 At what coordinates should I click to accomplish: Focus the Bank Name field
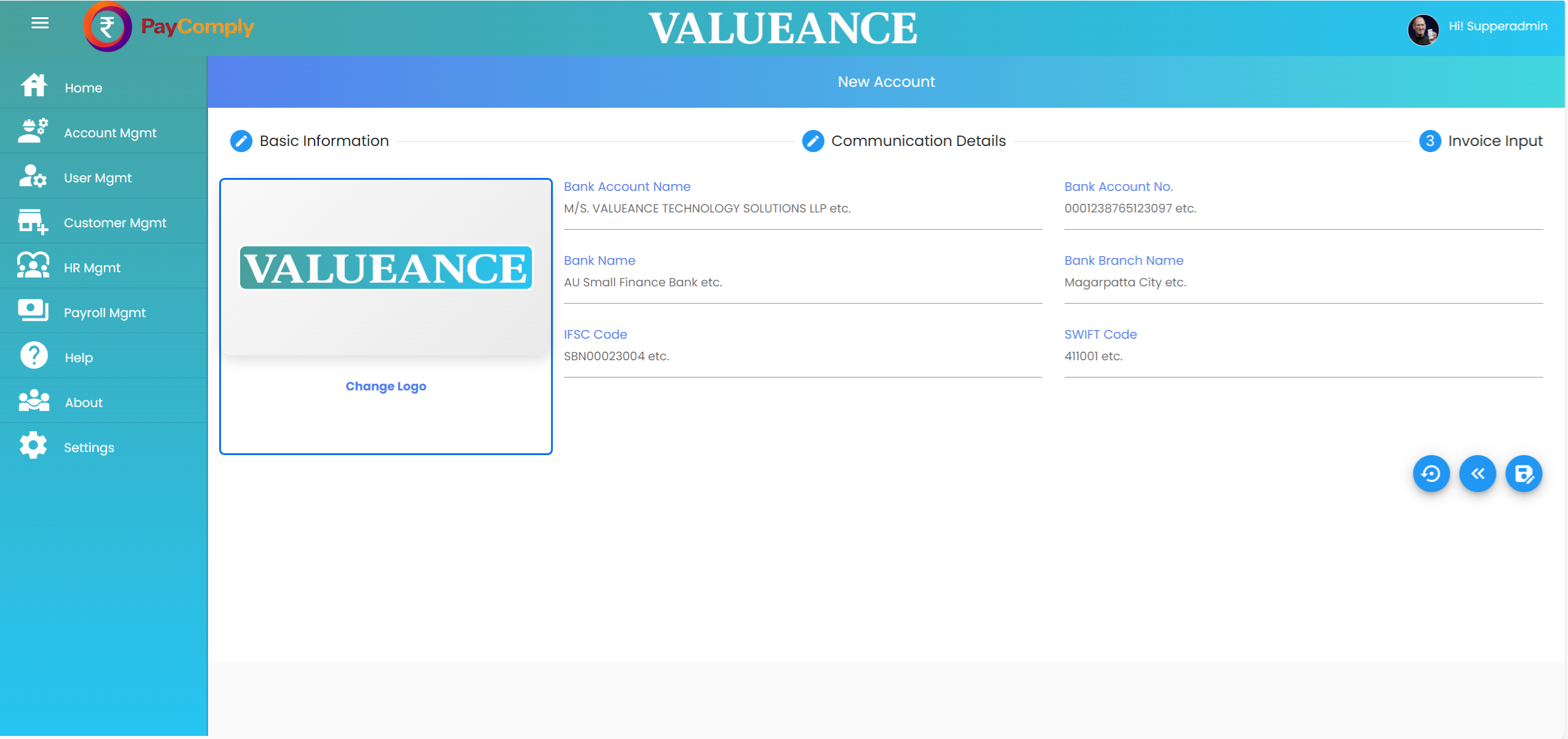point(802,282)
